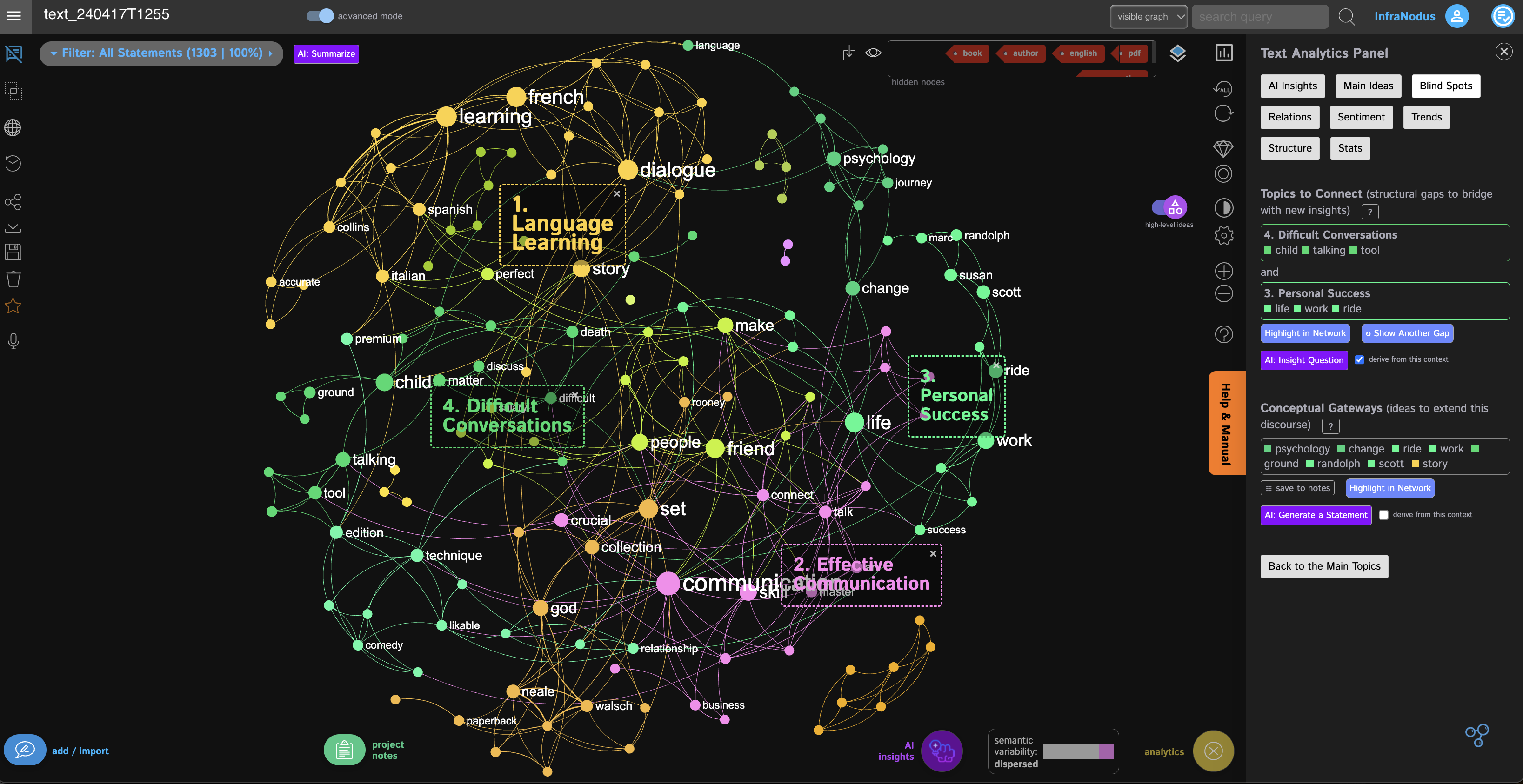The height and width of the screenshot is (784, 1523).
Task: Check derive from context for Generate Statement
Action: click(x=1383, y=515)
